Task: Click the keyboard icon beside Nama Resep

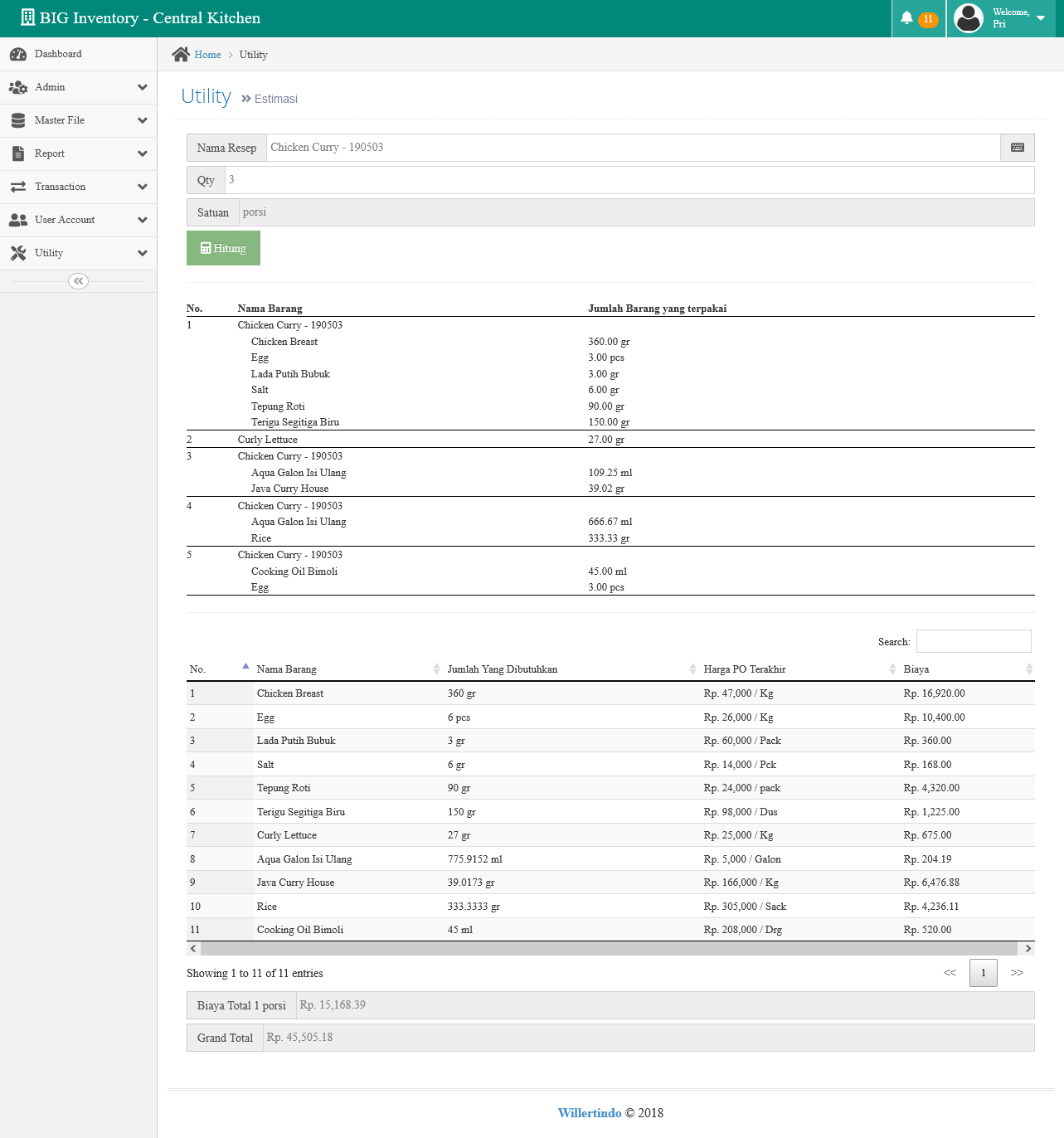Action: coord(1018,148)
